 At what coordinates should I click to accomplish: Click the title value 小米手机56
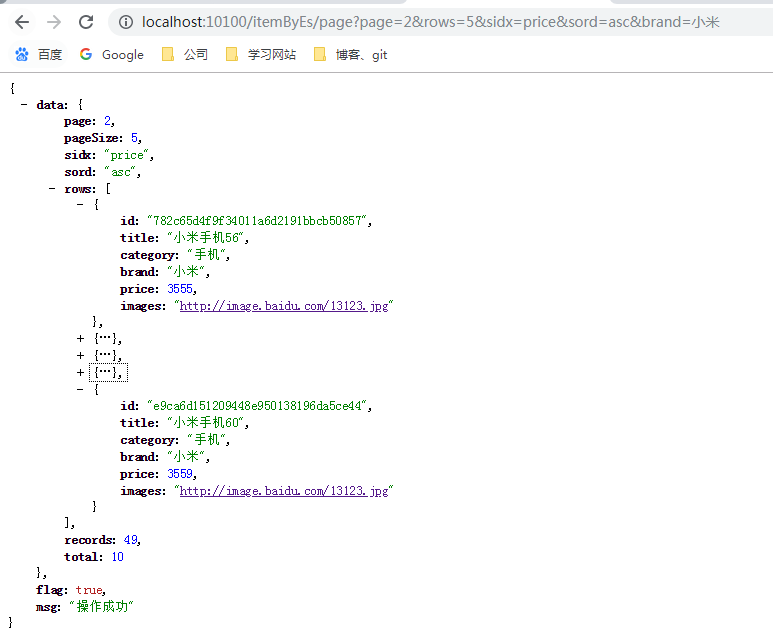pyautogui.click(x=206, y=238)
